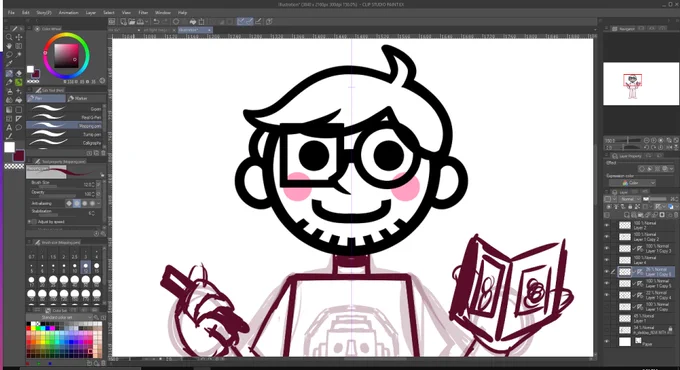
Task: Expand the layer property Effect dropdown arrow
Action: point(672,169)
